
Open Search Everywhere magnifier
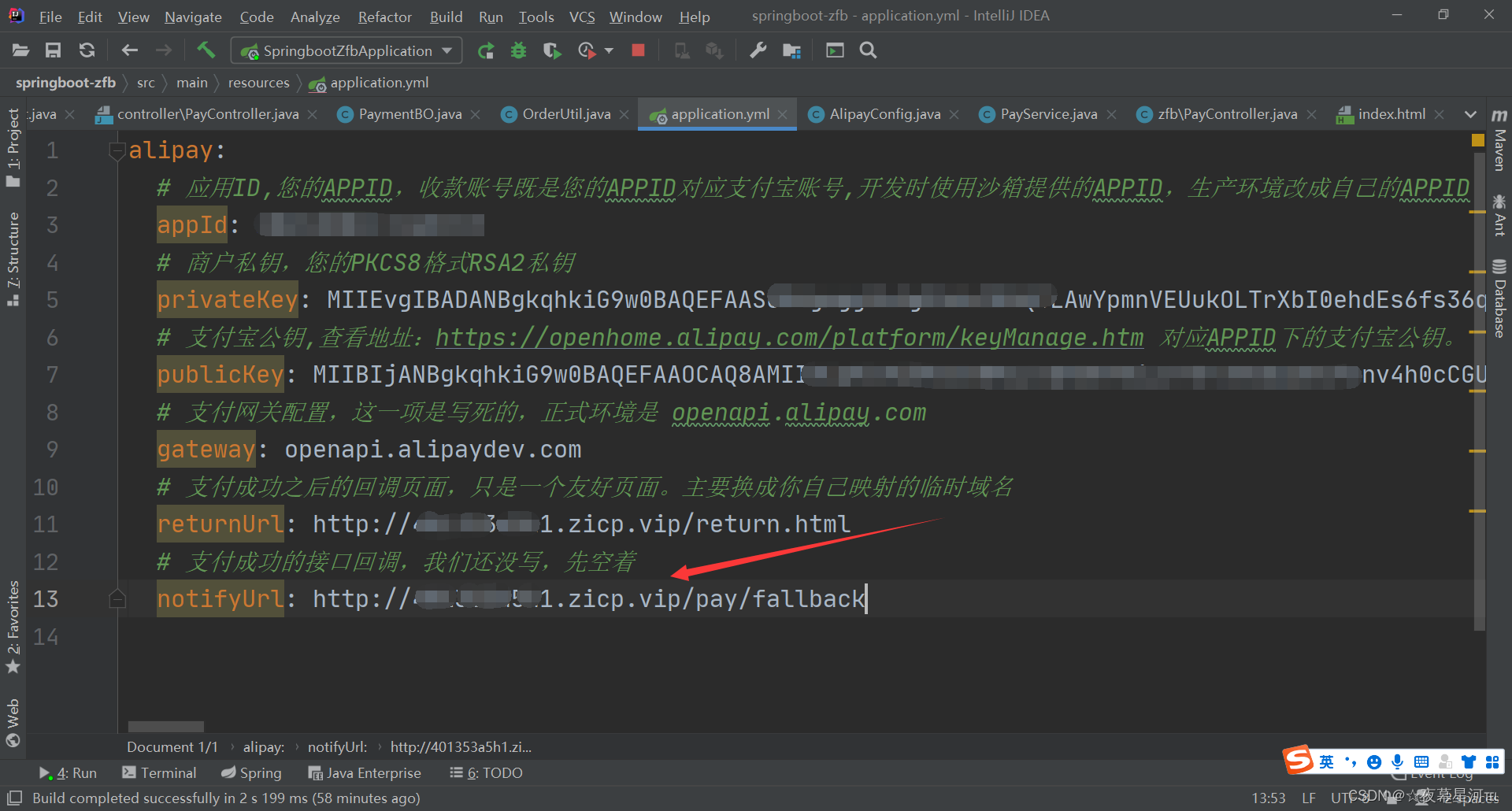tap(869, 50)
